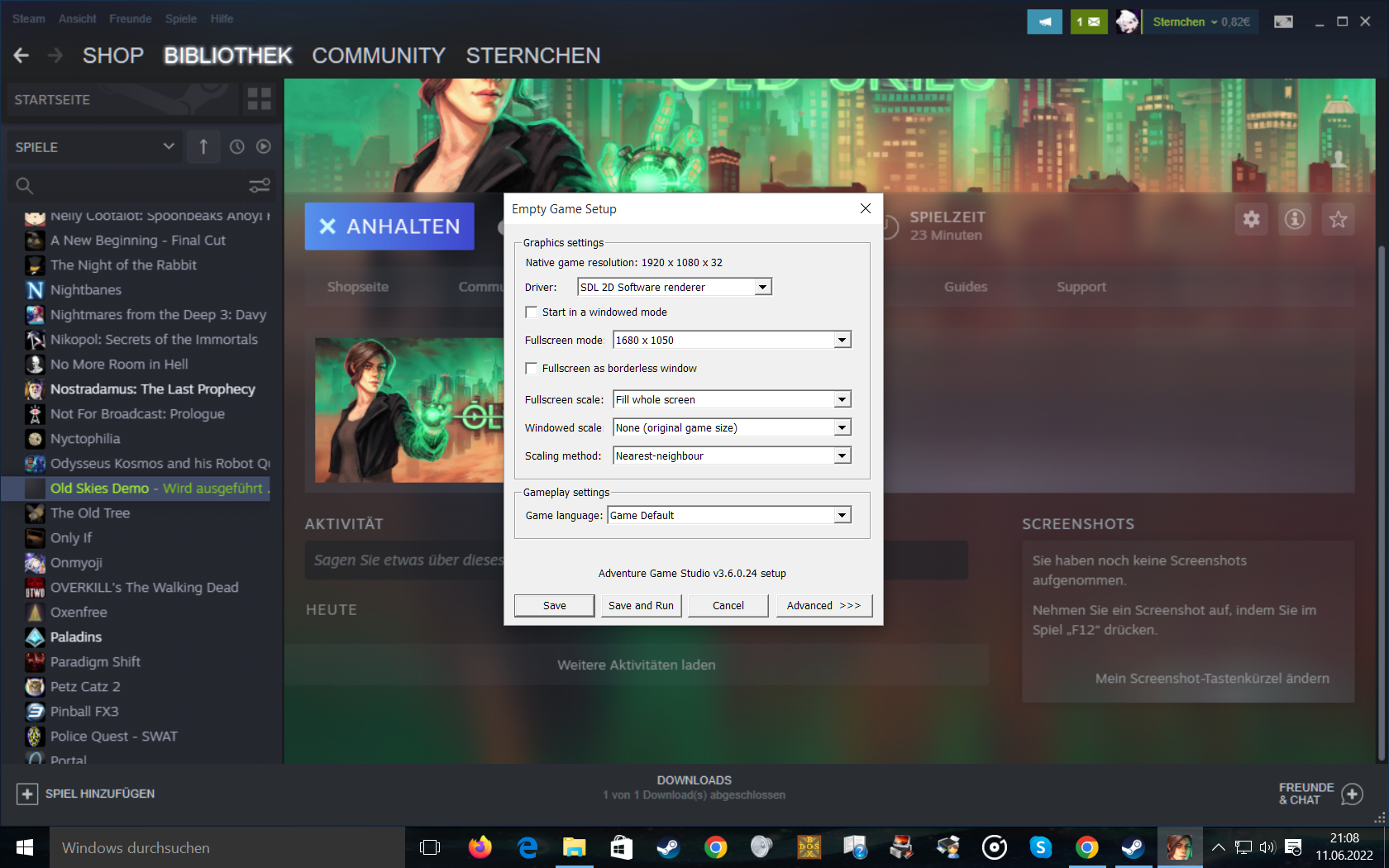Go back with the left arrow
The height and width of the screenshot is (868, 1389).
point(21,55)
